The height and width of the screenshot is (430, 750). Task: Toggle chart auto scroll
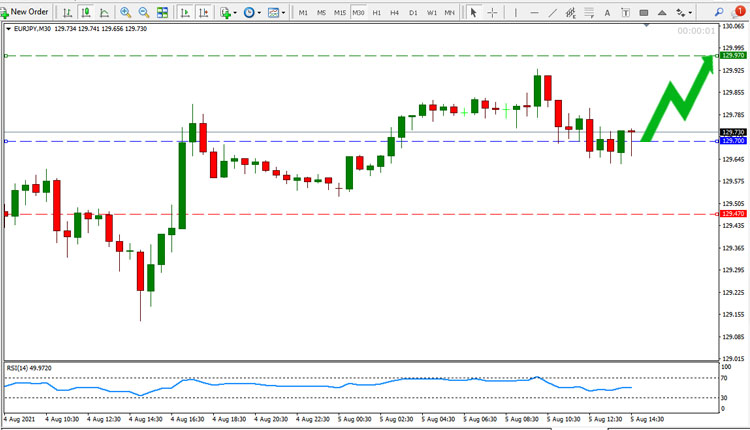click(x=185, y=12)
